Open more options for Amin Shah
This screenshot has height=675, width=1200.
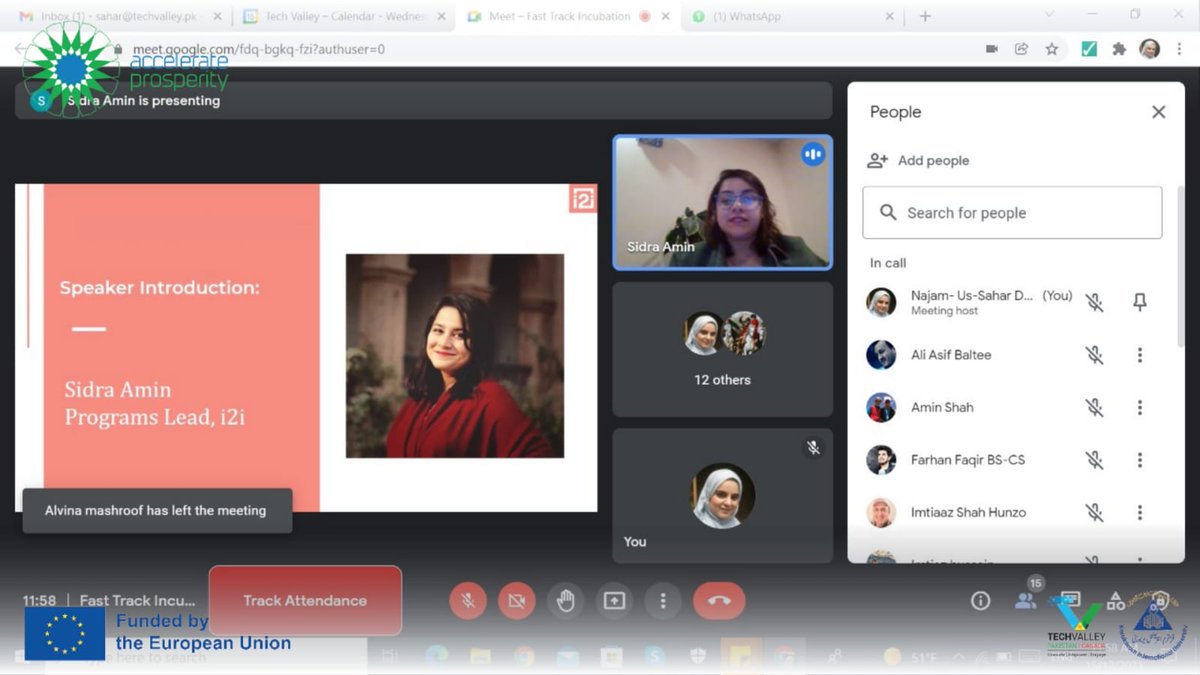[x=1139, y=407]
